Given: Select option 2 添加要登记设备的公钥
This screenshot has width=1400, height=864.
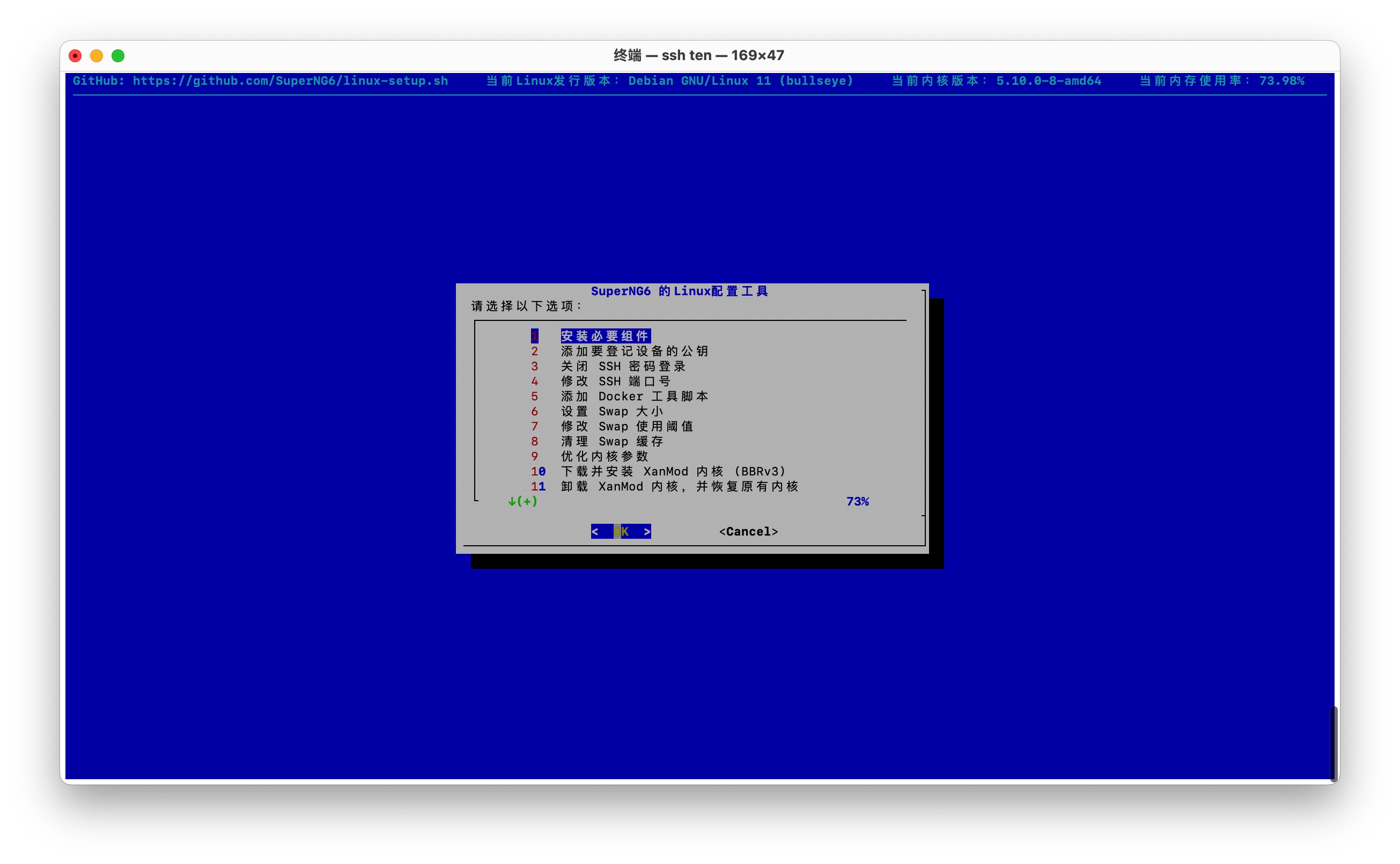Looking at the screenshot, I should (x=620, y=351).
